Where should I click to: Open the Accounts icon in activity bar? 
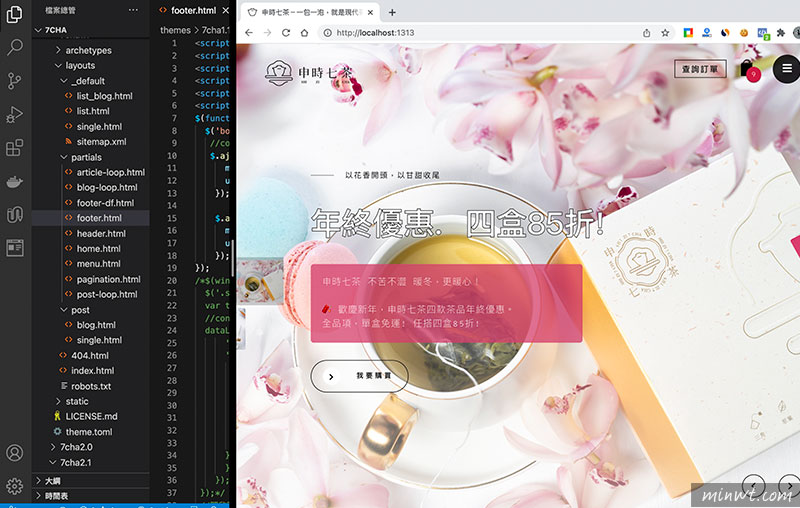click(x=14, y=453)
